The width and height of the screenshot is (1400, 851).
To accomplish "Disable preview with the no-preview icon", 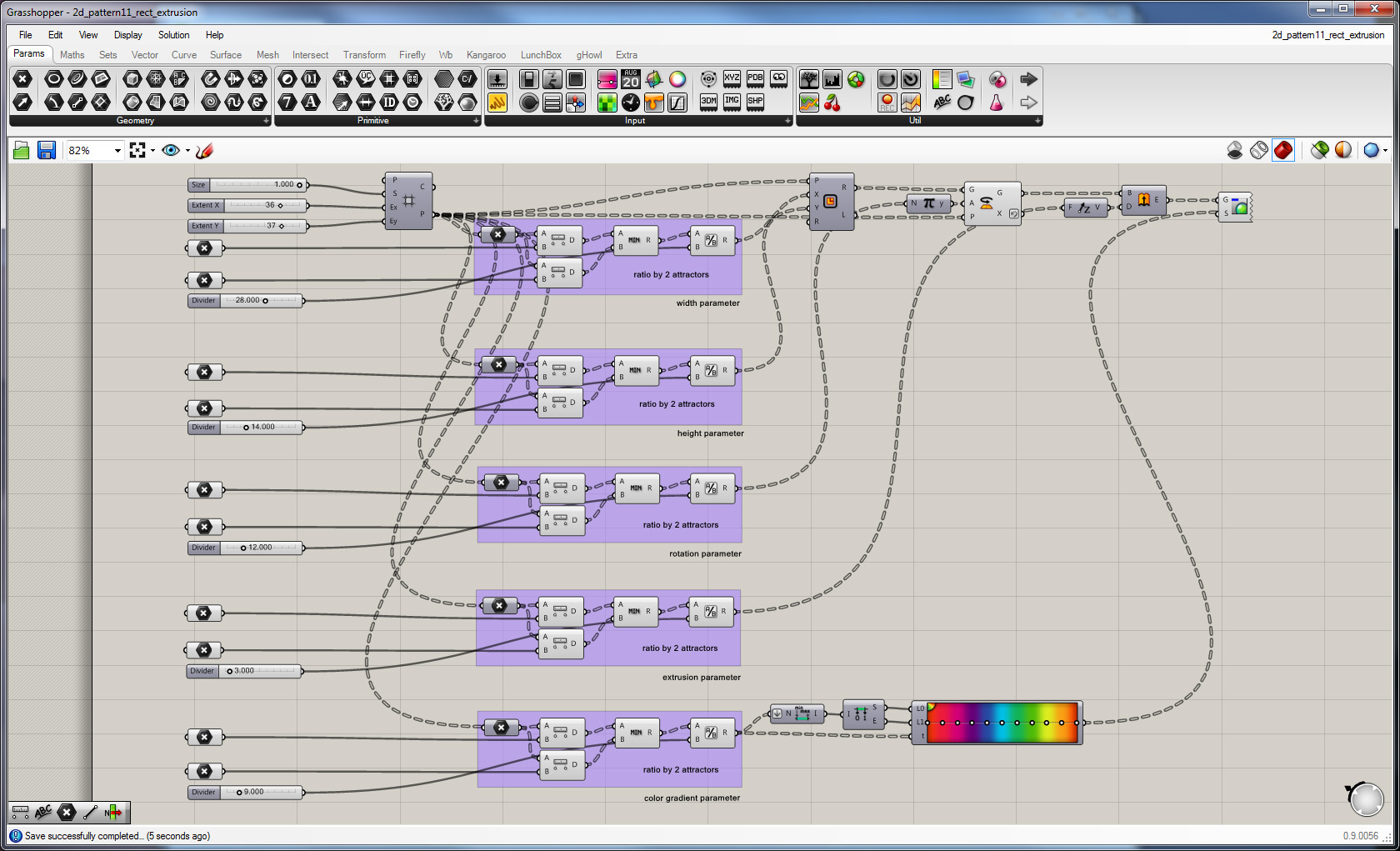I will pos(1235,150).
